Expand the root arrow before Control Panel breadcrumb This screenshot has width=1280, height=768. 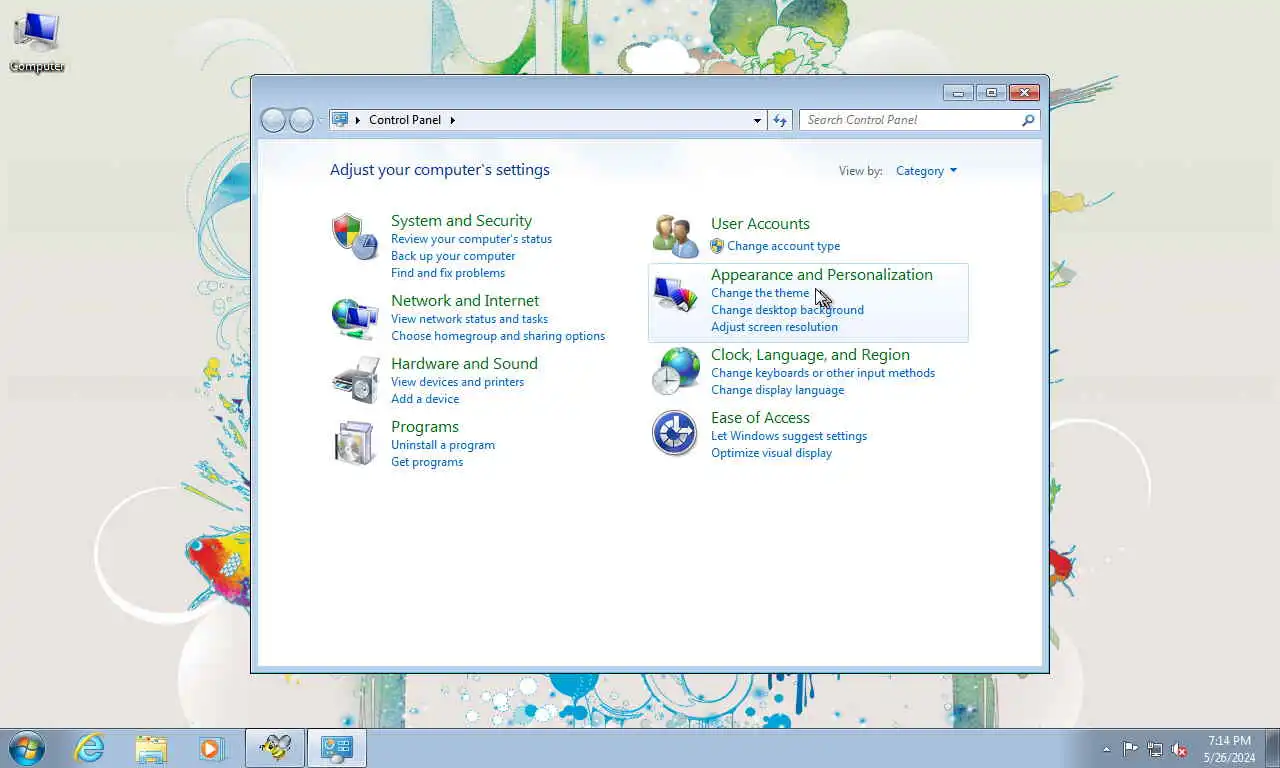[x=358, y=120]
